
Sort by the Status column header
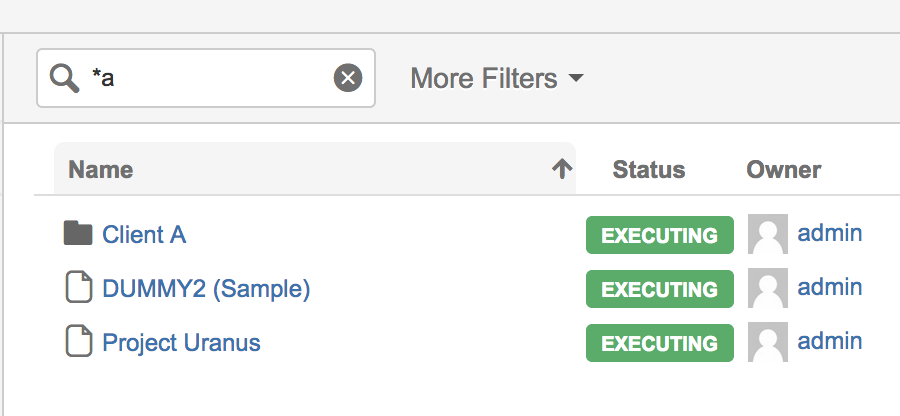pos(648,170)
